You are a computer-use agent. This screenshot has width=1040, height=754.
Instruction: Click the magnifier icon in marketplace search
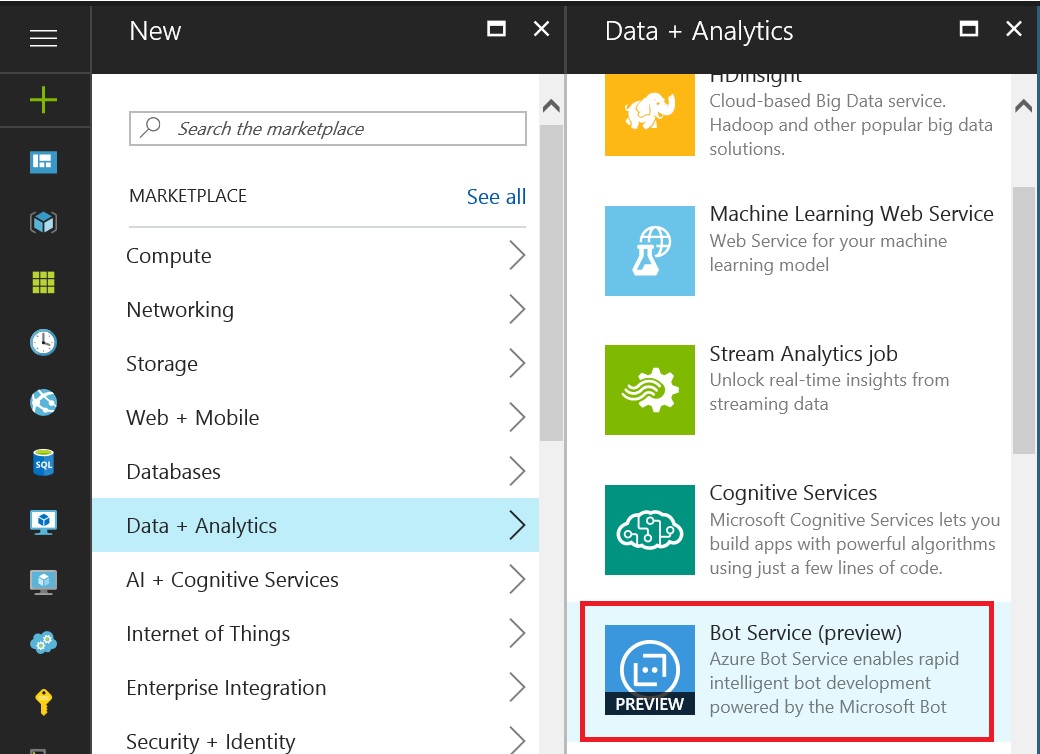151,127
